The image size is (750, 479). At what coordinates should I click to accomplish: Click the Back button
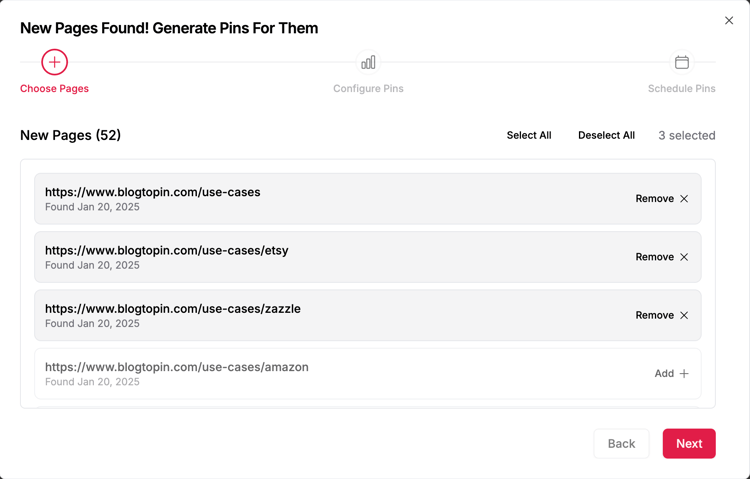(x=621, y=444)
